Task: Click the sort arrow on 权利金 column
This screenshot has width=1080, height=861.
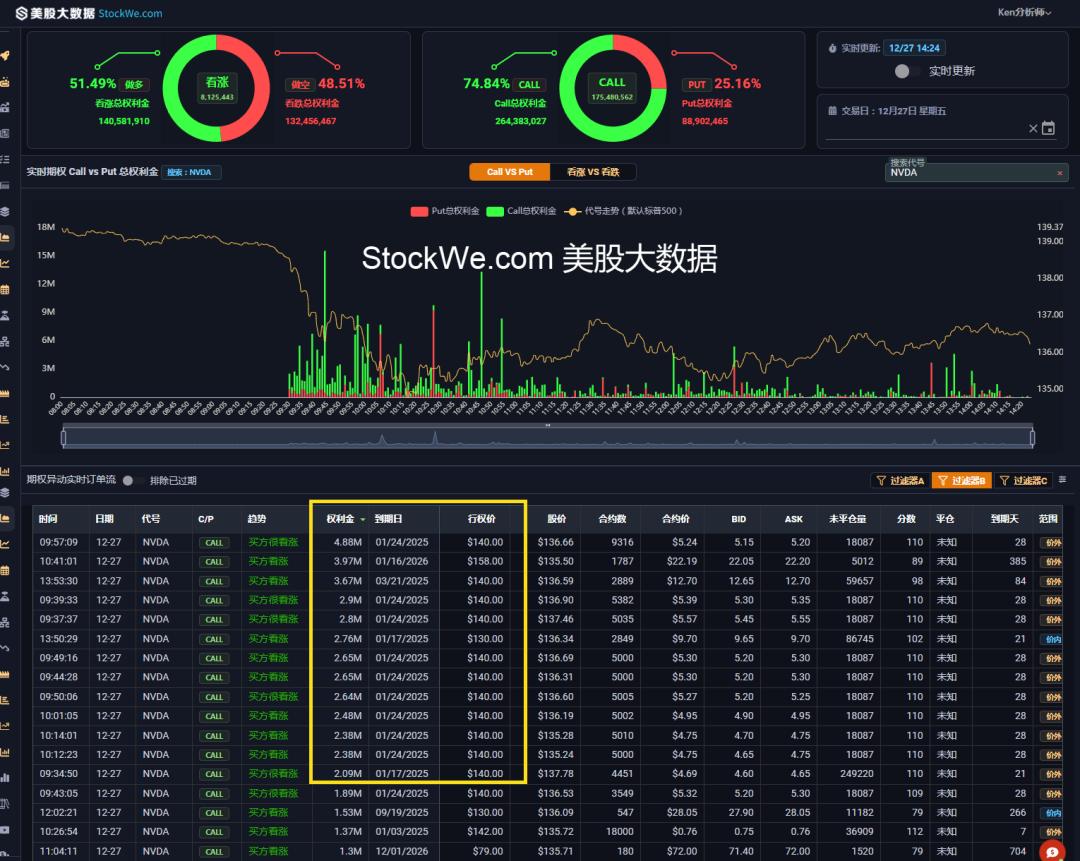Action: [x=362, y=519]
